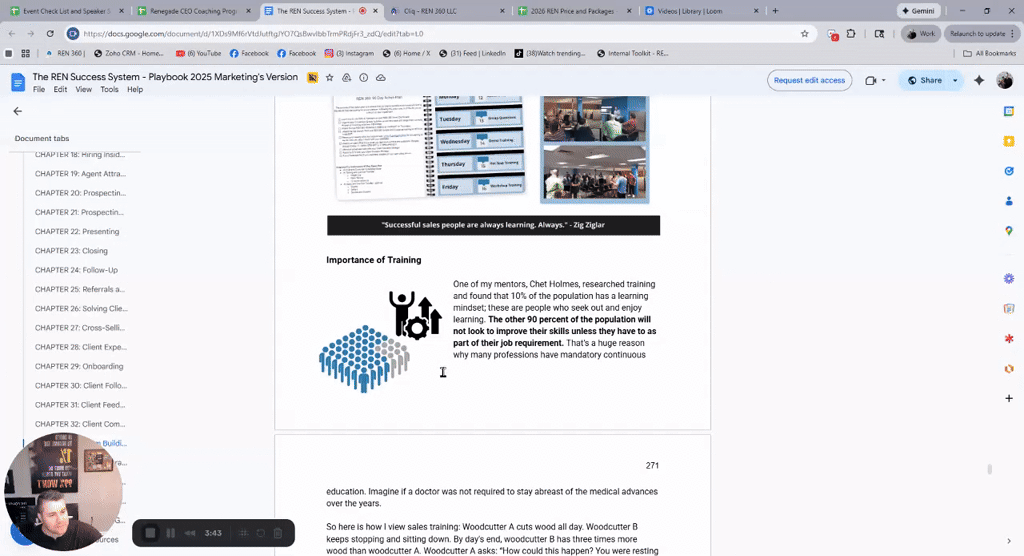This screenshot has width=1024, height=556.
Task: Switch to the Videos Library Loom tab
Action: pyautogui.click(x=701, y=11)
